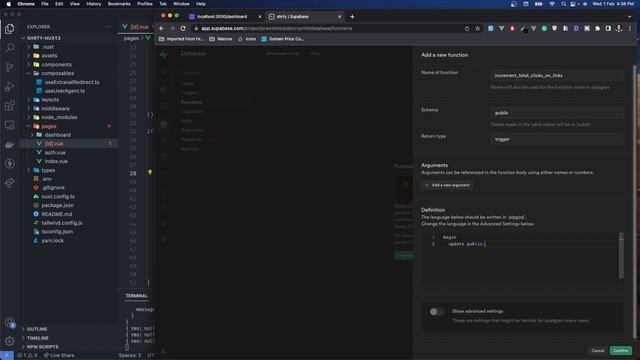This screenshot has width=640, height=360.
Task: Open the Domain Price Co... bookmark
Action: coord(282,39)
